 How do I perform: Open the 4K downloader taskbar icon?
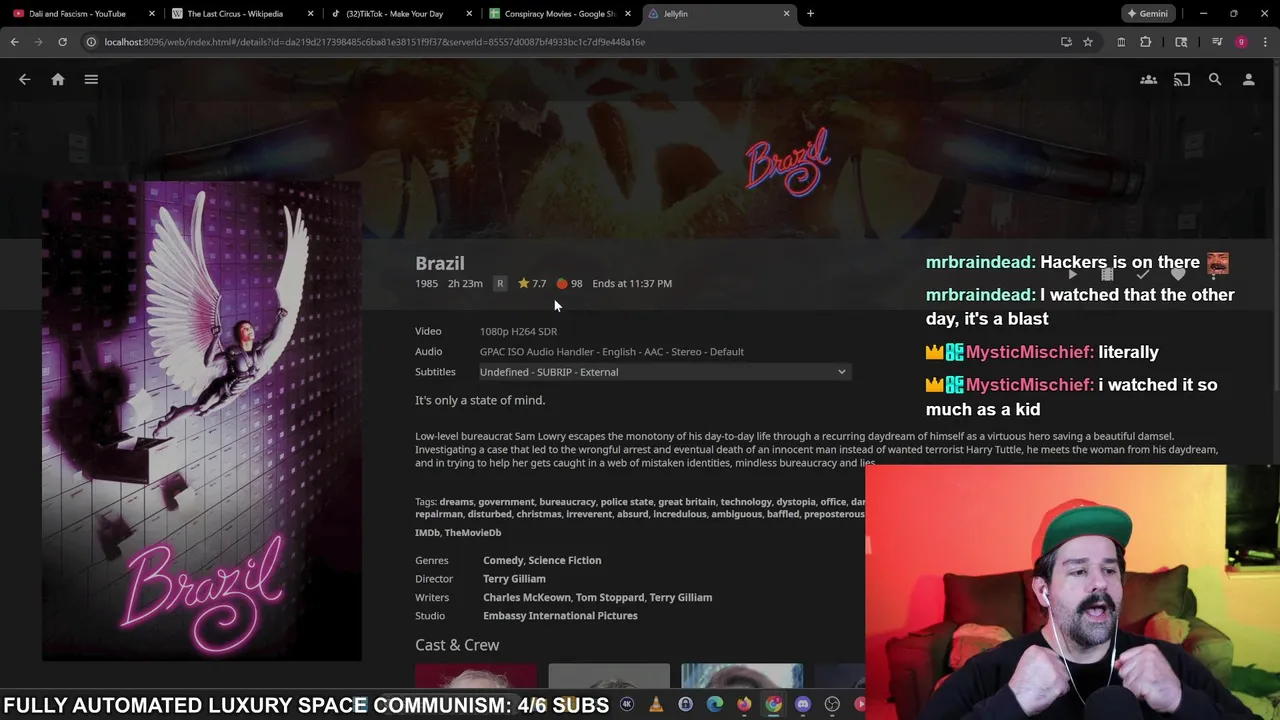[627, 705]
